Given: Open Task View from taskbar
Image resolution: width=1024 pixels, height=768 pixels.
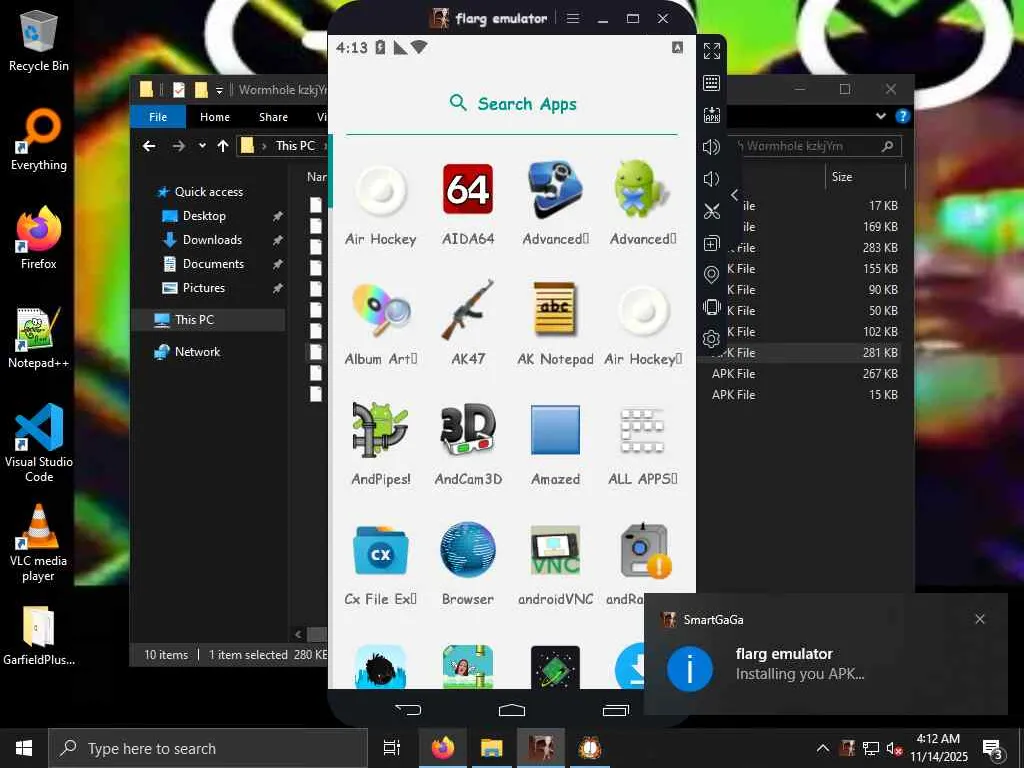Looking at the screenshot, I should [392, 748].
